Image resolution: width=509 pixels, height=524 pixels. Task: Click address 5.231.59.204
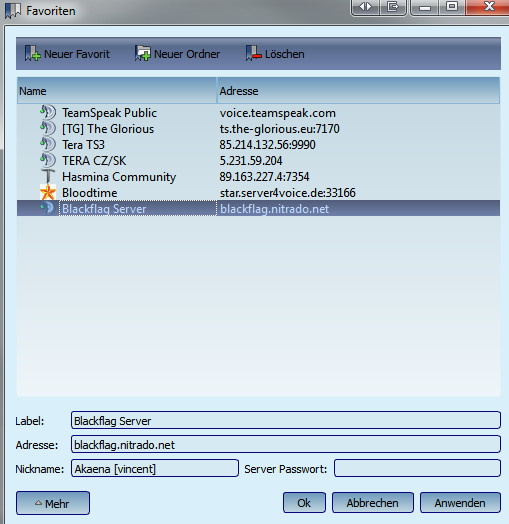tap(251, 161)
